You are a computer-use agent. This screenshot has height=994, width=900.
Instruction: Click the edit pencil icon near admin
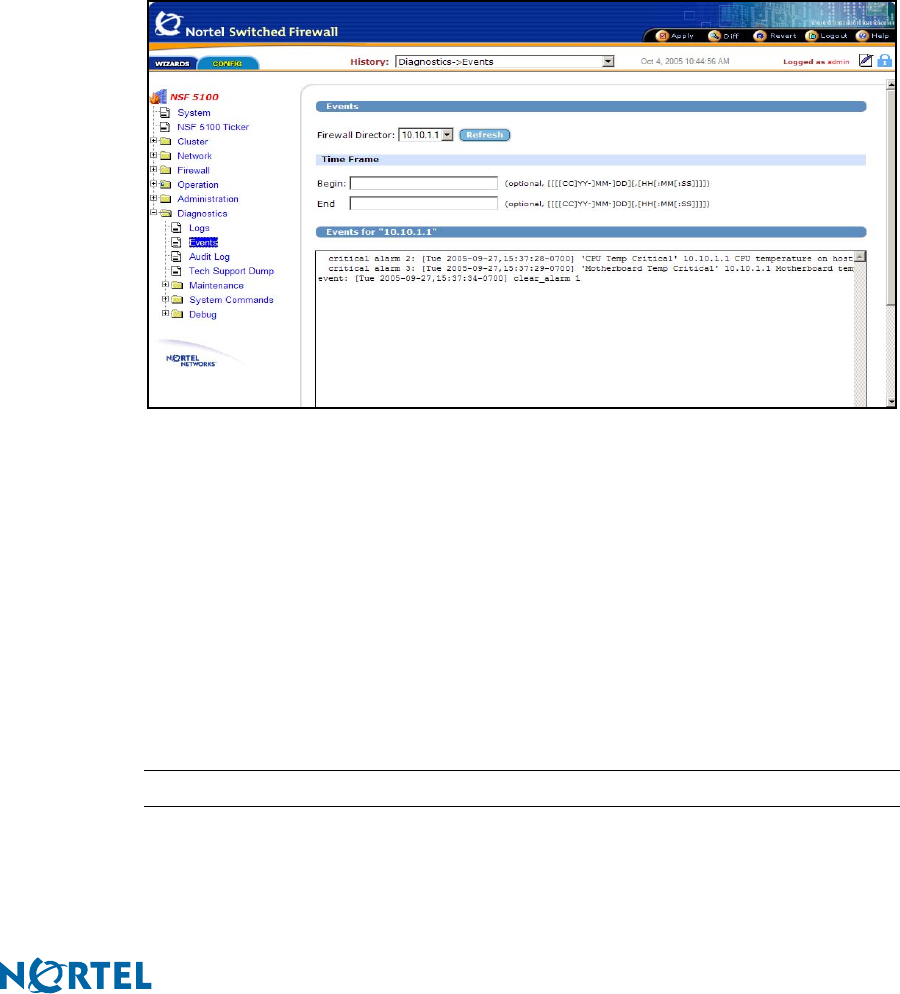pos(866,61)
